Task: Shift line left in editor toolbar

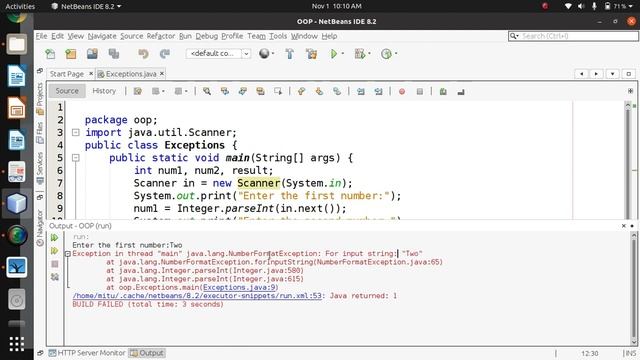Action: coord(361,91)
